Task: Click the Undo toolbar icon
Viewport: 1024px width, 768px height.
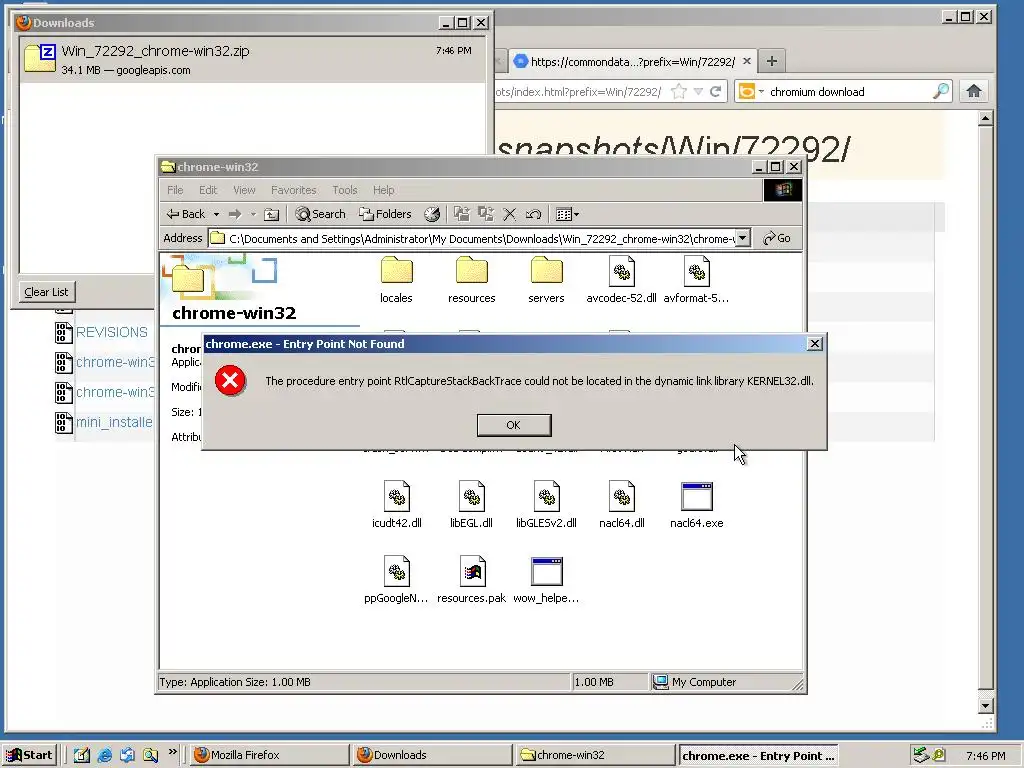Action: [x=534, y=214]
